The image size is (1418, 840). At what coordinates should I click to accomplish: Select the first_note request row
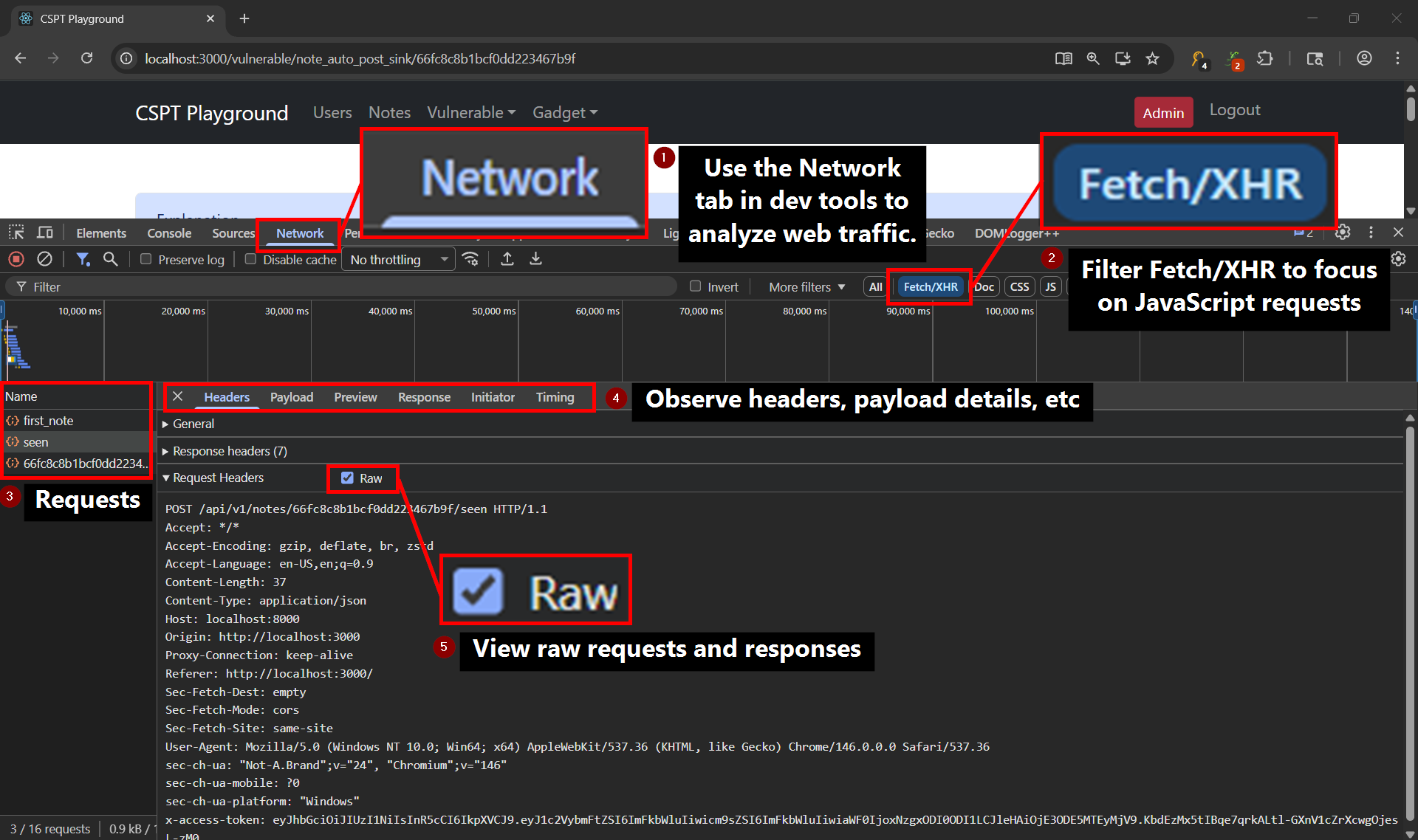point(77,421)
